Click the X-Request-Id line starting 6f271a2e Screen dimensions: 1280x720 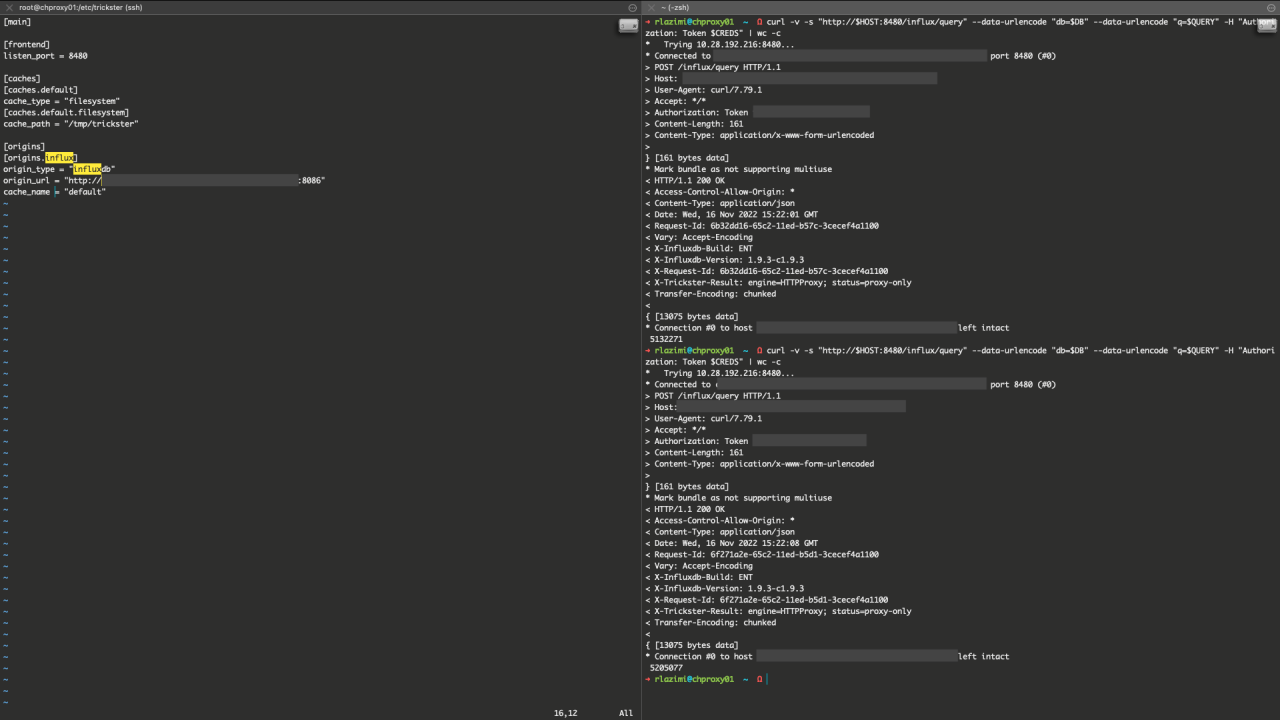point(766,600)
